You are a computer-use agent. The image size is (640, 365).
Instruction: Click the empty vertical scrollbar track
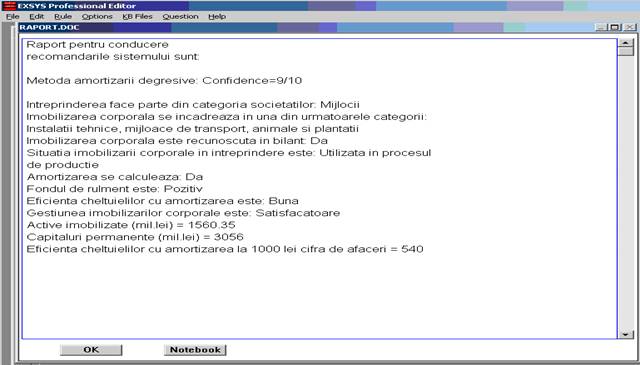[625, 193]
